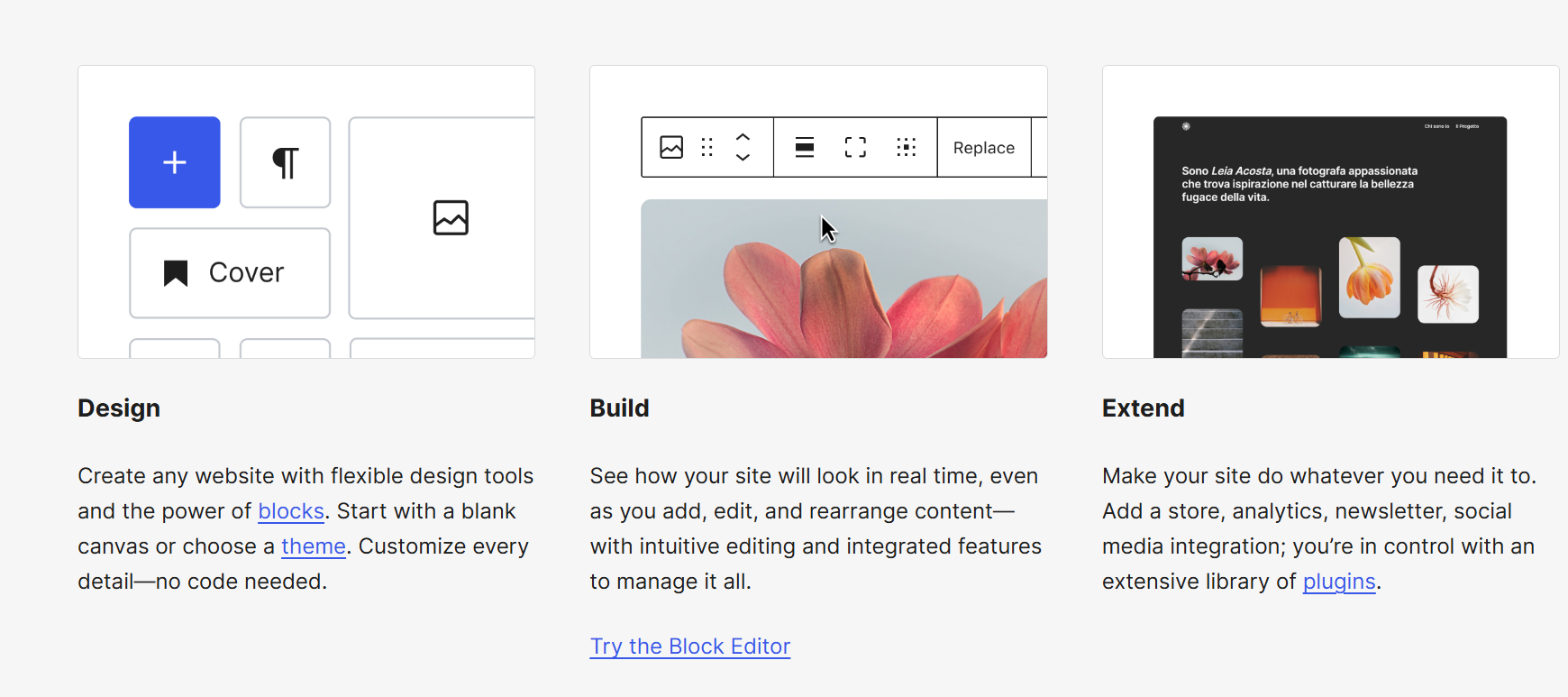
Task: Click the full-height corners toolbar icon
Action: pos(855,147)
